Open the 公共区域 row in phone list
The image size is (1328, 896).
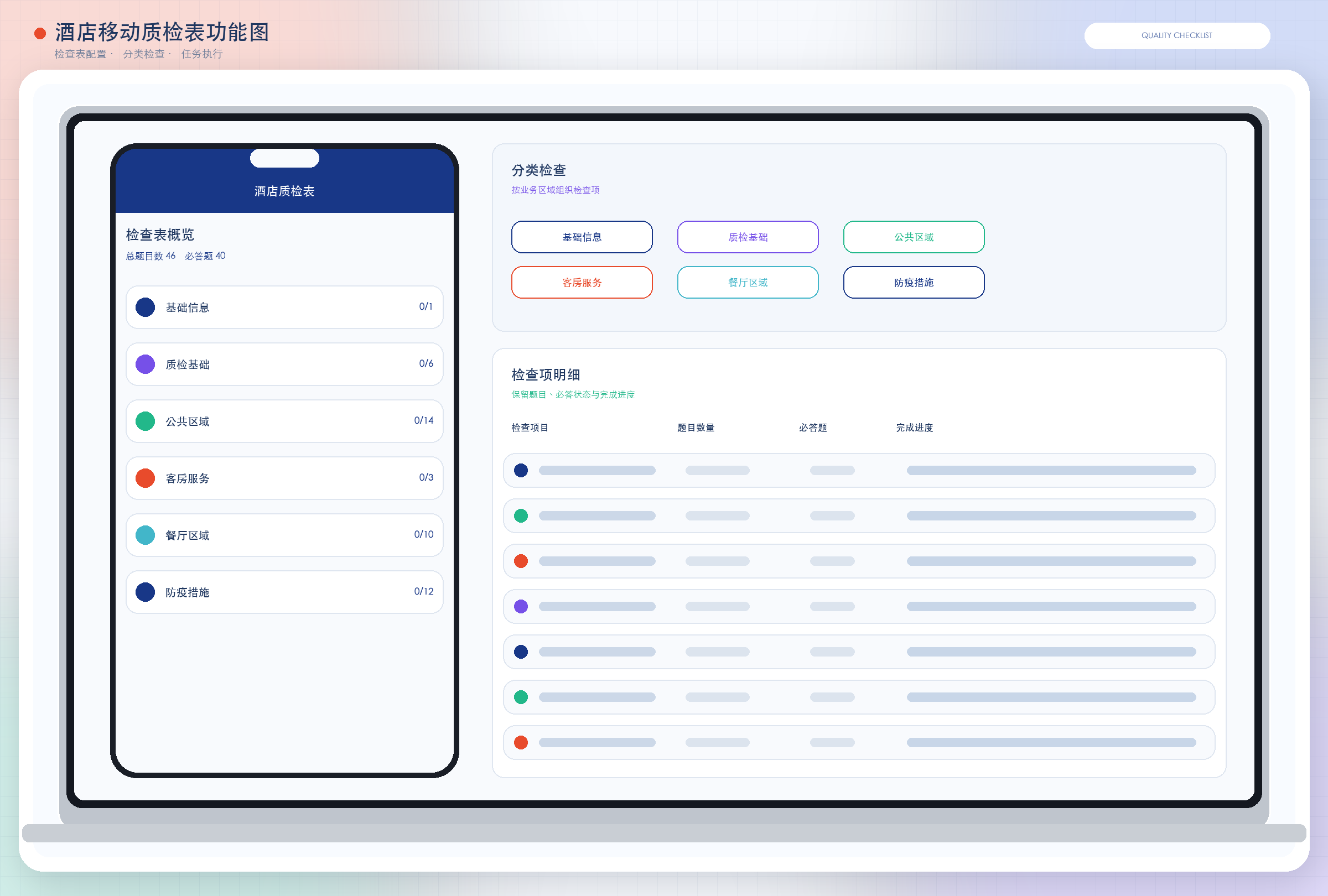click(284, 421)
